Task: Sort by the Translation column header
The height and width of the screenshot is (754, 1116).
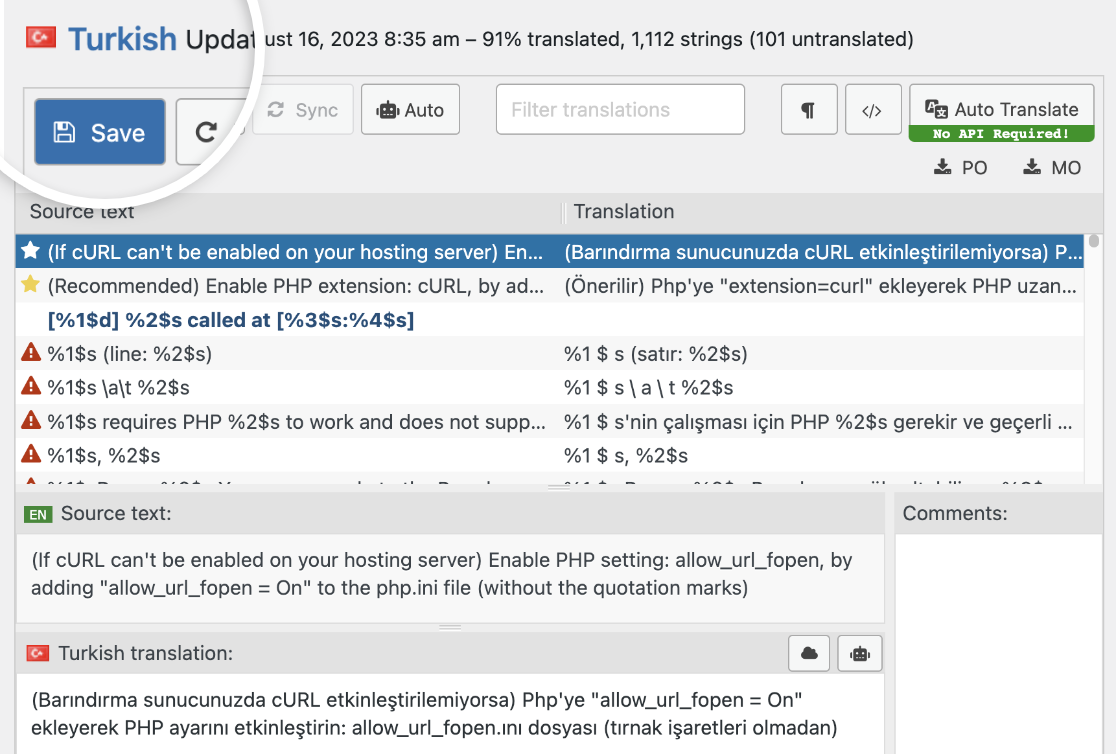Action: [x=623, y=211]
